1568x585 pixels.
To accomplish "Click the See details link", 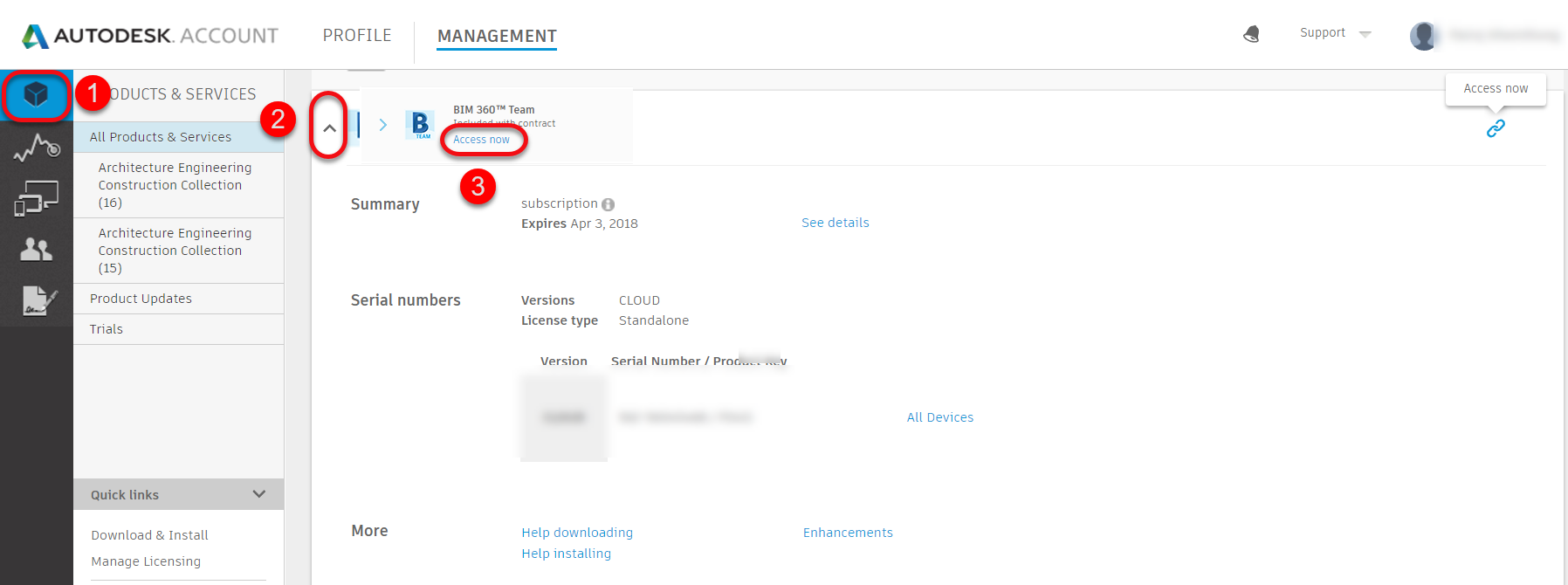I will click(836, 223).
